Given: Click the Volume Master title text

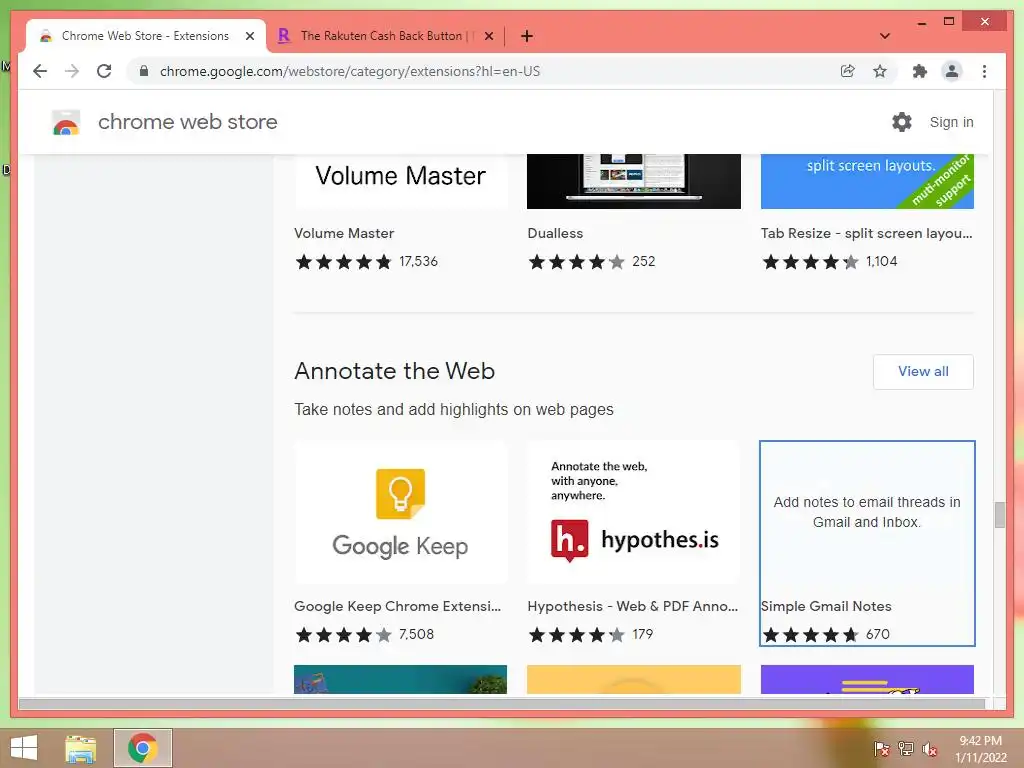Looking at the screenshot, I should point(344,233).
